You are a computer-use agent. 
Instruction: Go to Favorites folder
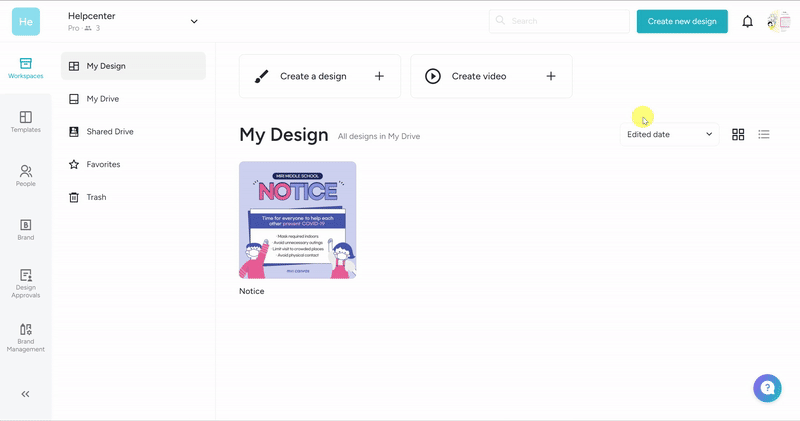click(103, 164)
